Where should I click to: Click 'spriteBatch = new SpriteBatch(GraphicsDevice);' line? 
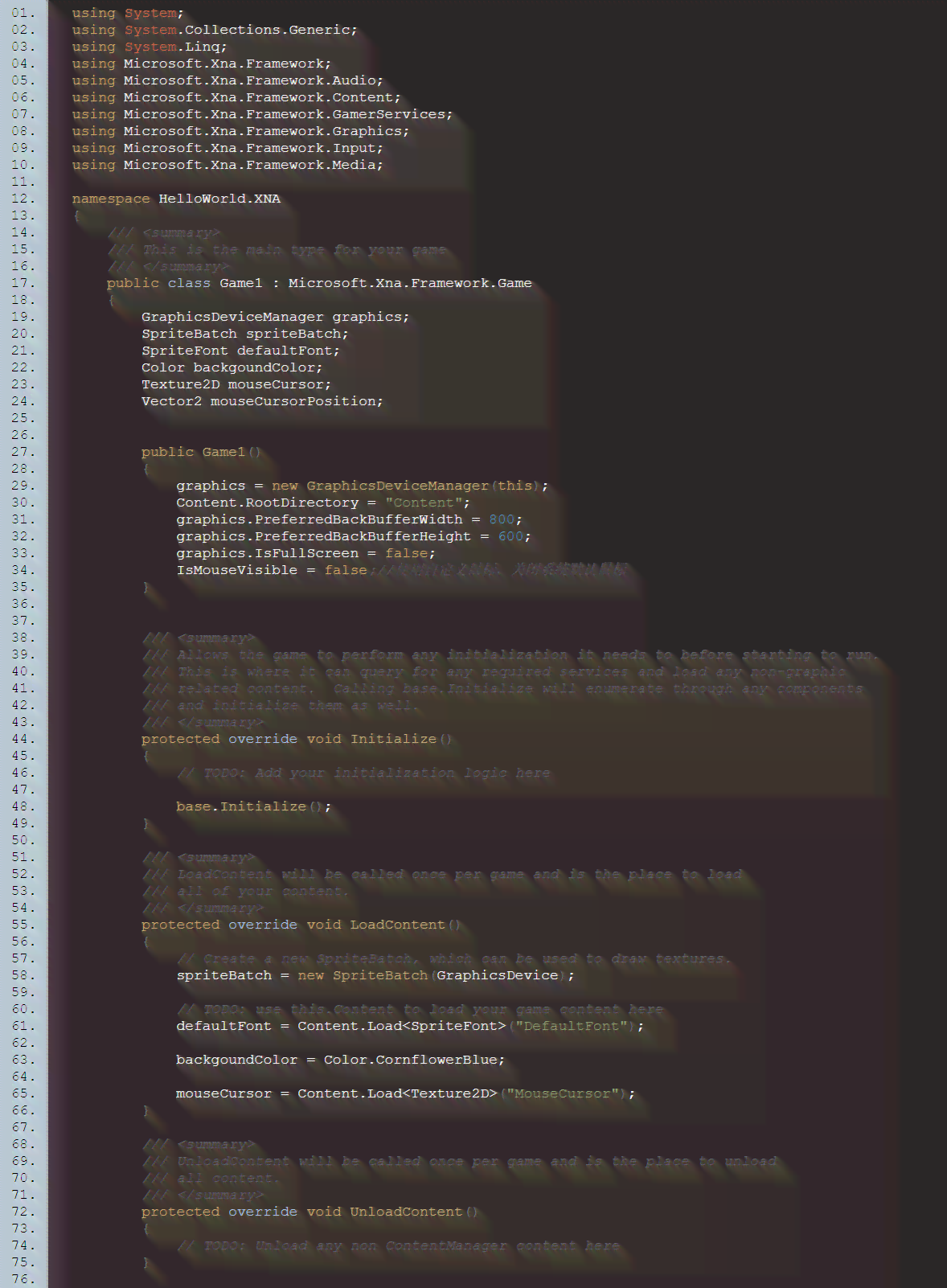(x=375, y=975)
